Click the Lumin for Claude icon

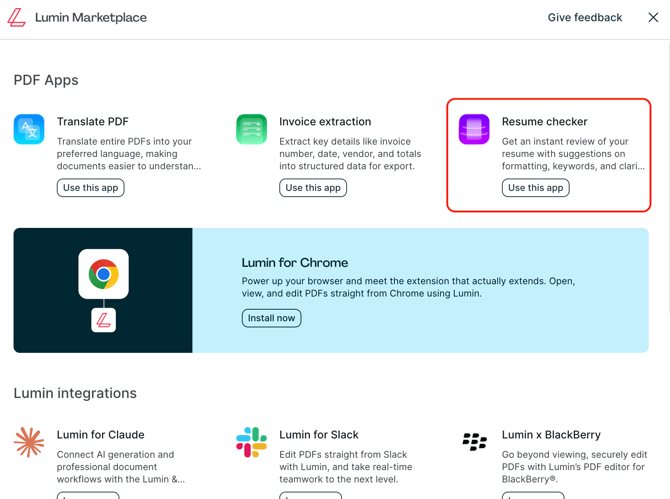coord(29,442)
